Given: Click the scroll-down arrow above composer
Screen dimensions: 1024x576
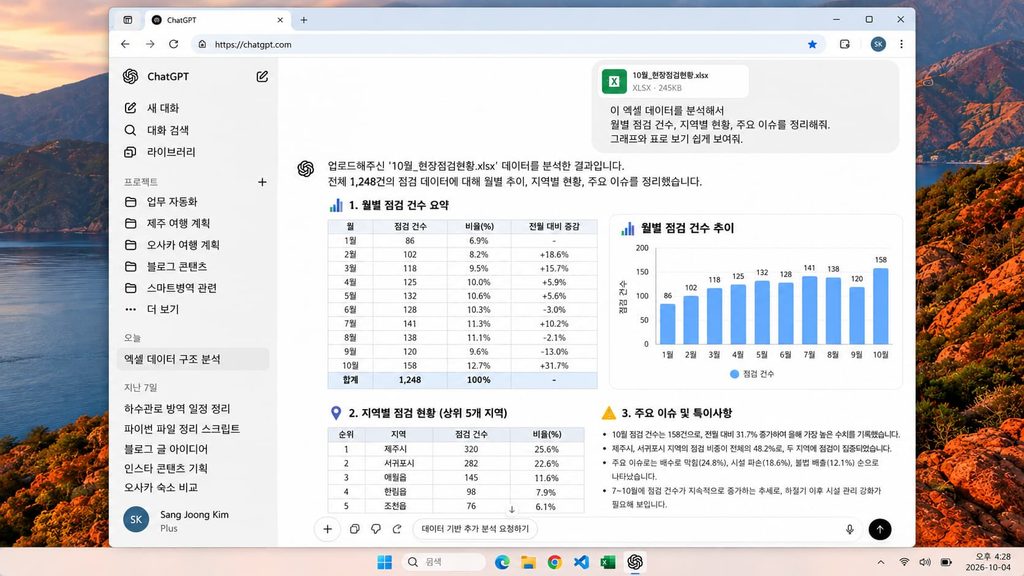Looking at the screenshot, I should pos(512,509).
